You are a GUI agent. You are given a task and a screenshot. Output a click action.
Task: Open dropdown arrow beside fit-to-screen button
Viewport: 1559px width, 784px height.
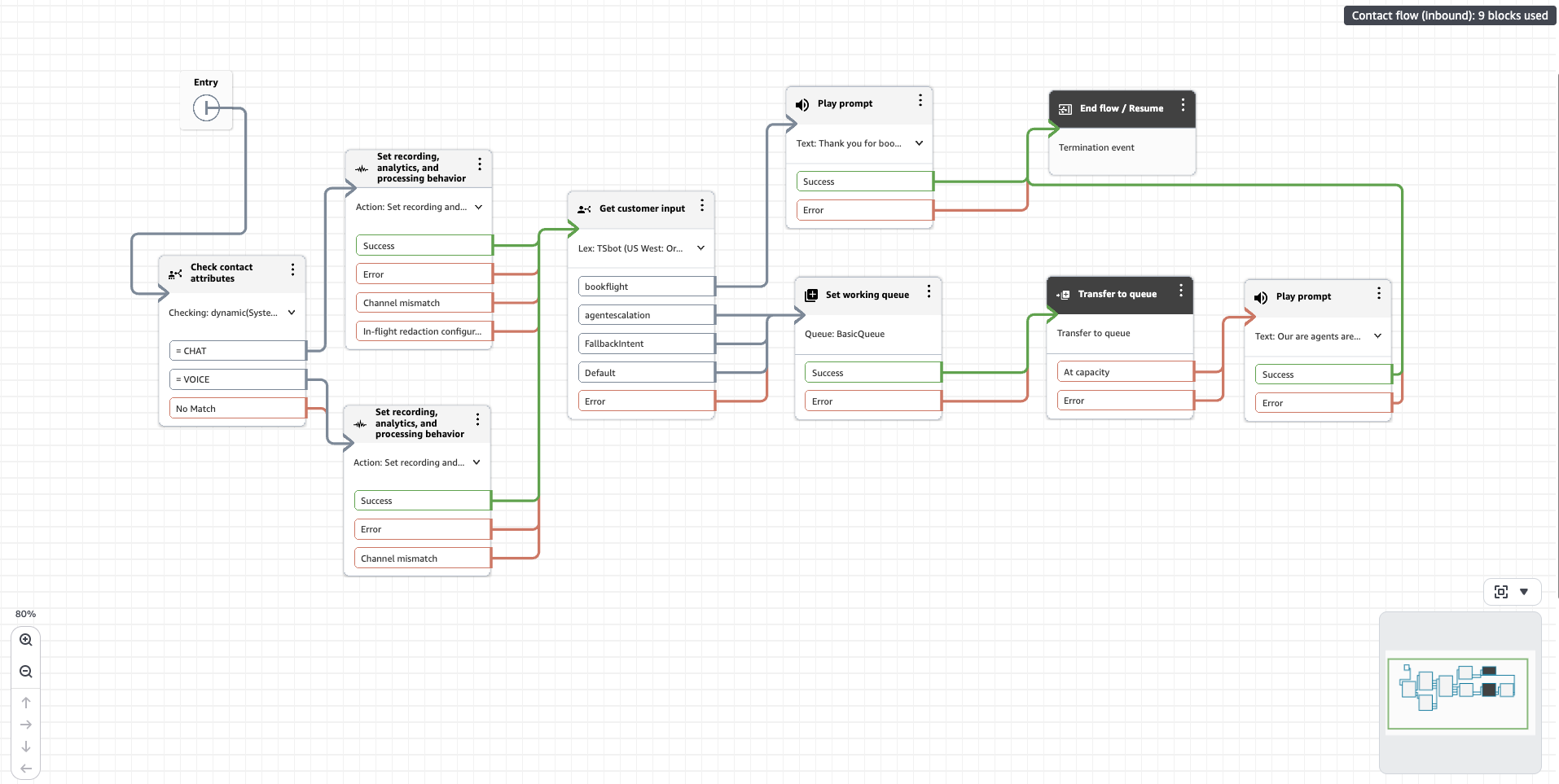tap(1524, 592)
